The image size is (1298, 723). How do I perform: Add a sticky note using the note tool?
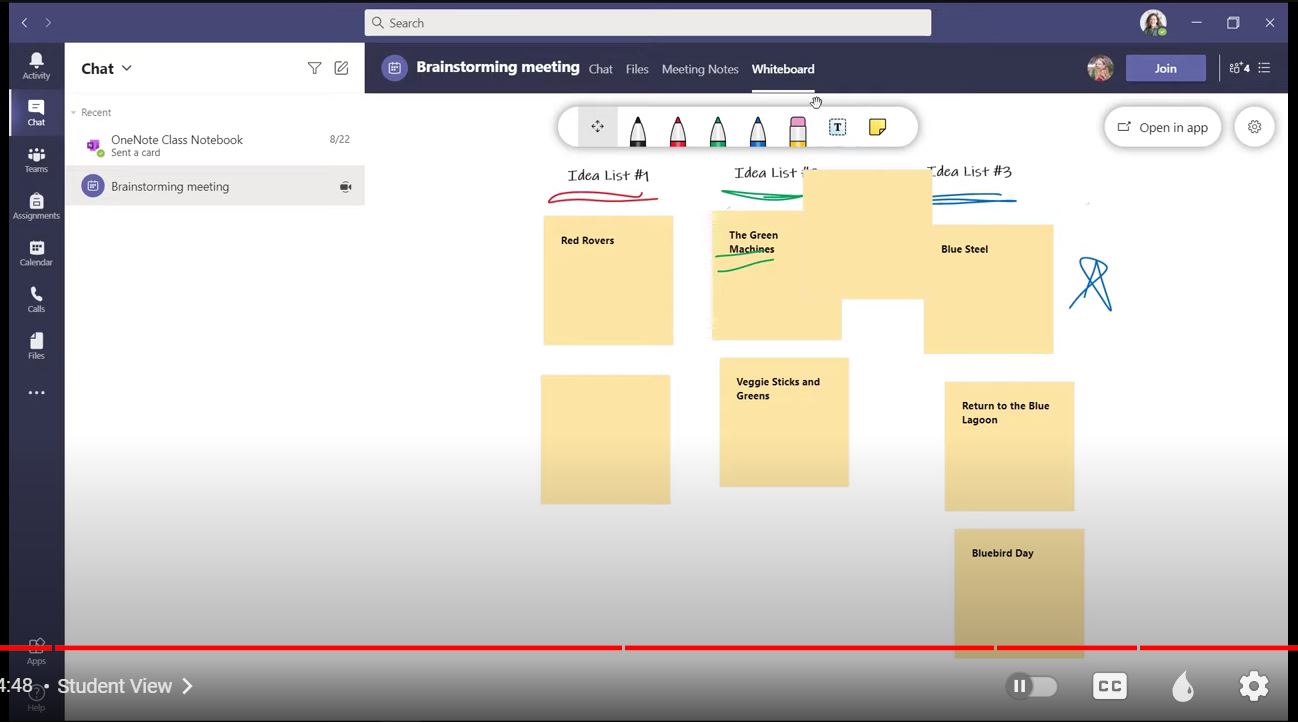(x=877, y=127)
